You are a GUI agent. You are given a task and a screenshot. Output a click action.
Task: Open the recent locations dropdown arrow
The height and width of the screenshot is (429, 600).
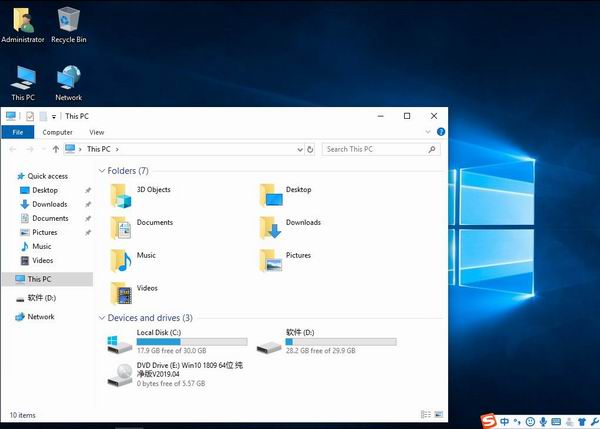point(44,149)
